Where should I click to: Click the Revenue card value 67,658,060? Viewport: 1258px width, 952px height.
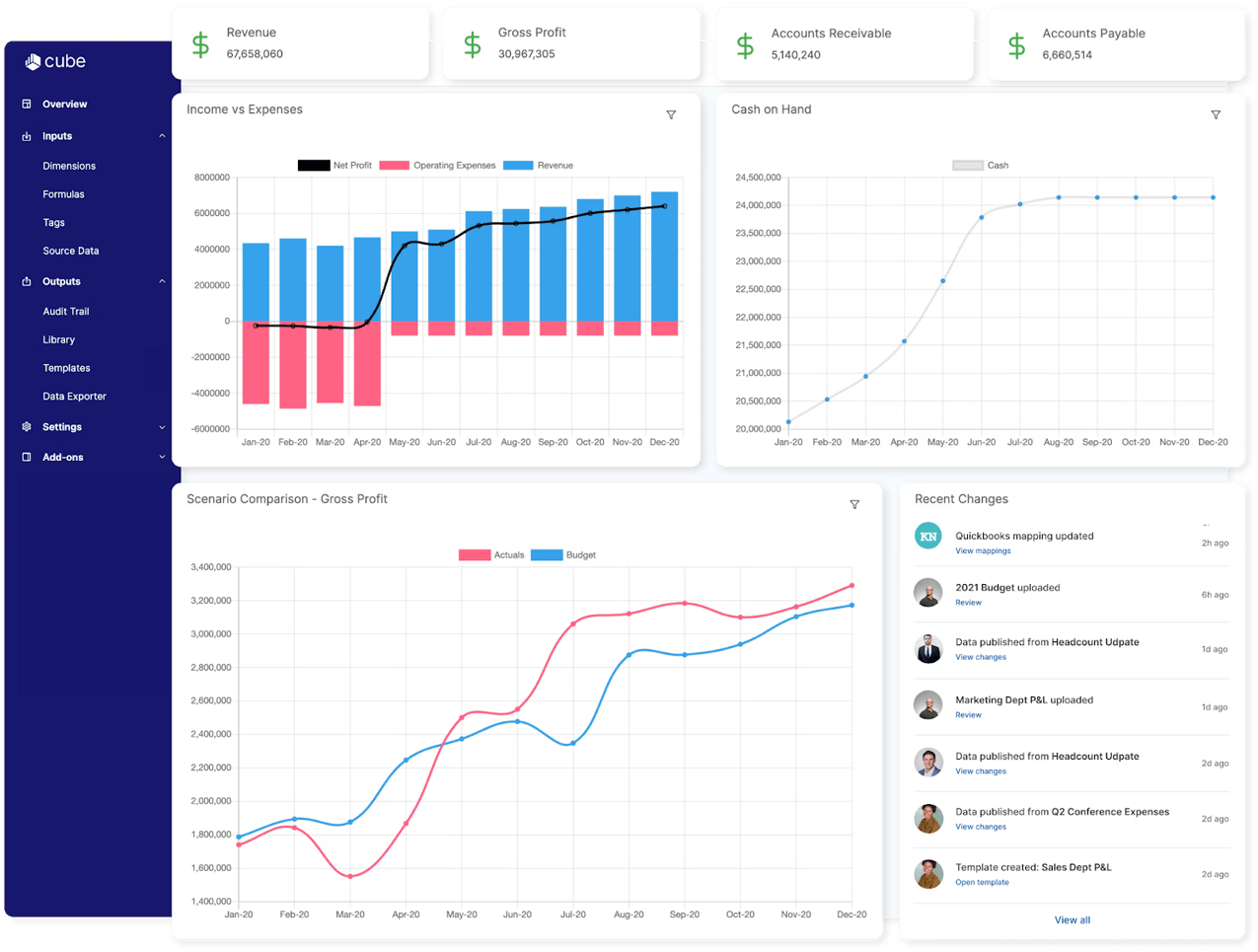point(255,54)
